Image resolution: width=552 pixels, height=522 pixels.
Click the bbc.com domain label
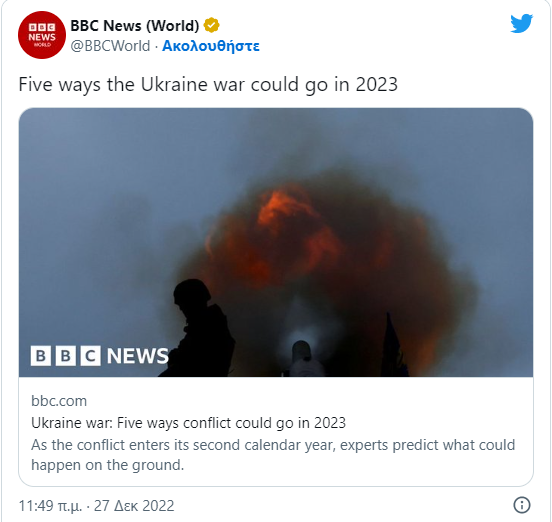(x=59, y=401)
